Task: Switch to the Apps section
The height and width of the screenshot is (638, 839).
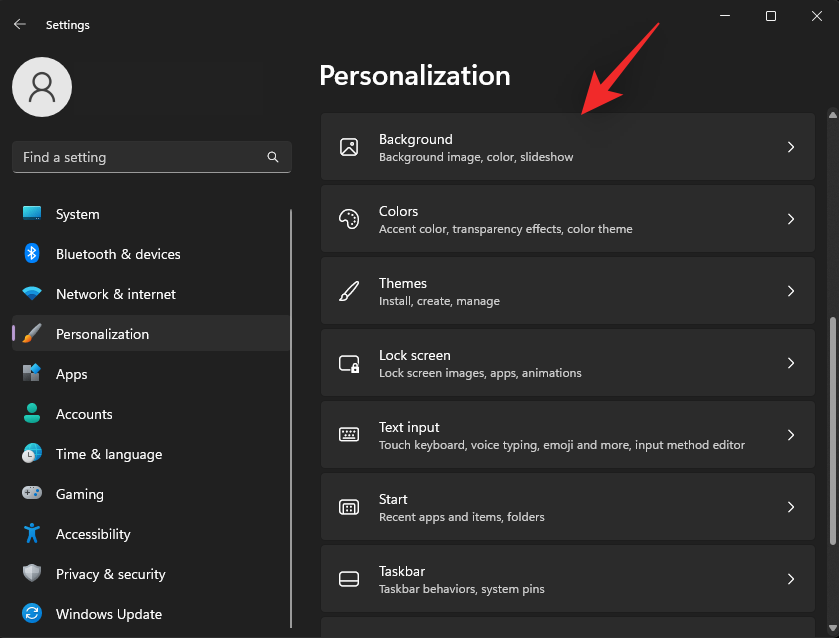Action: (71, 374)
